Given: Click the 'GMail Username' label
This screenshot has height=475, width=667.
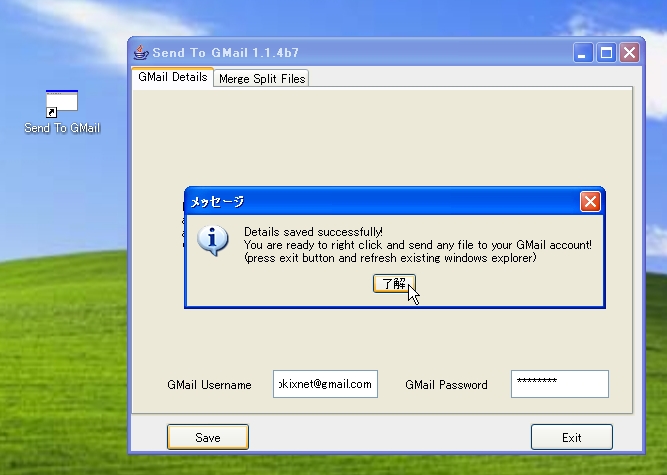Looking at the screenshot, I should point(209,385).
